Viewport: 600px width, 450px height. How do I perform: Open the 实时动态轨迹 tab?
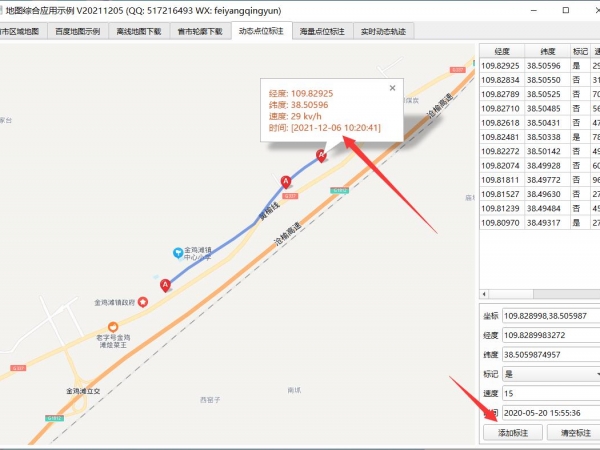[x=383, y=31]
